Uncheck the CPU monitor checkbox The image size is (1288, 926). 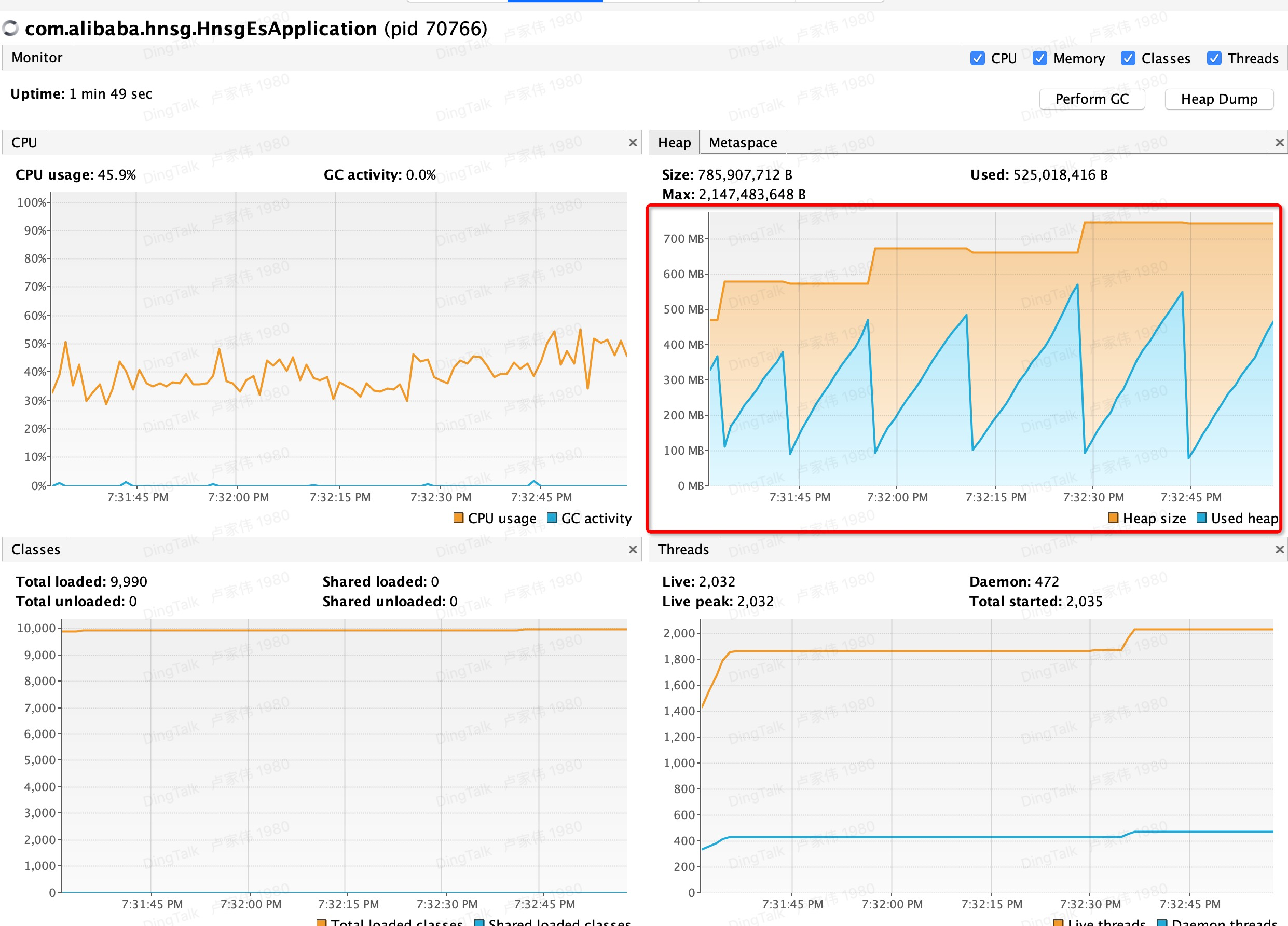(977, 58)
